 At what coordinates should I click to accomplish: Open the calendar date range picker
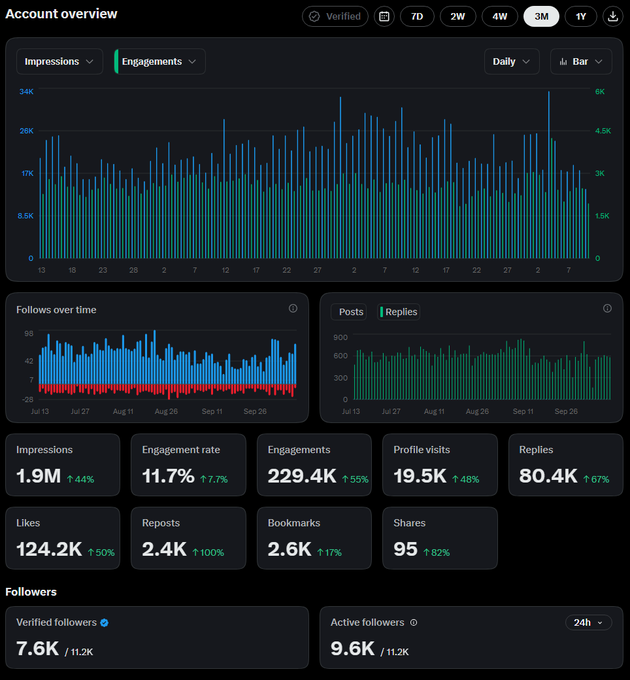point(384,16)
